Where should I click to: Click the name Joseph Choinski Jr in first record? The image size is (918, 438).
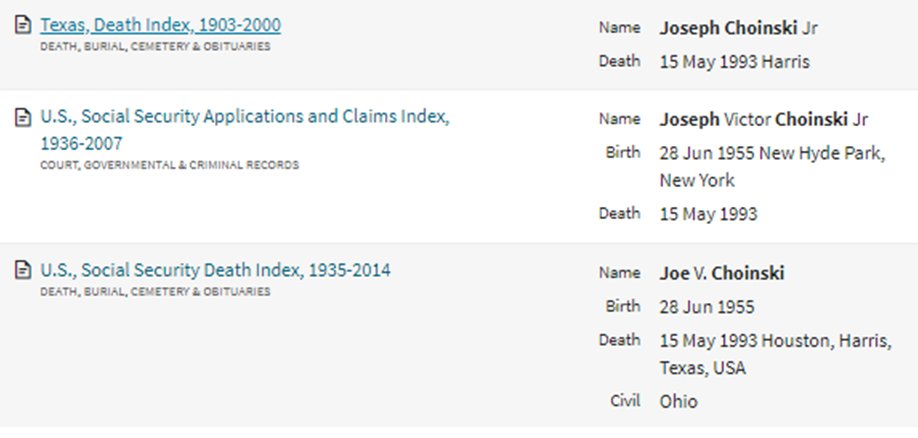pyautogui.click(x=738, y=28)
